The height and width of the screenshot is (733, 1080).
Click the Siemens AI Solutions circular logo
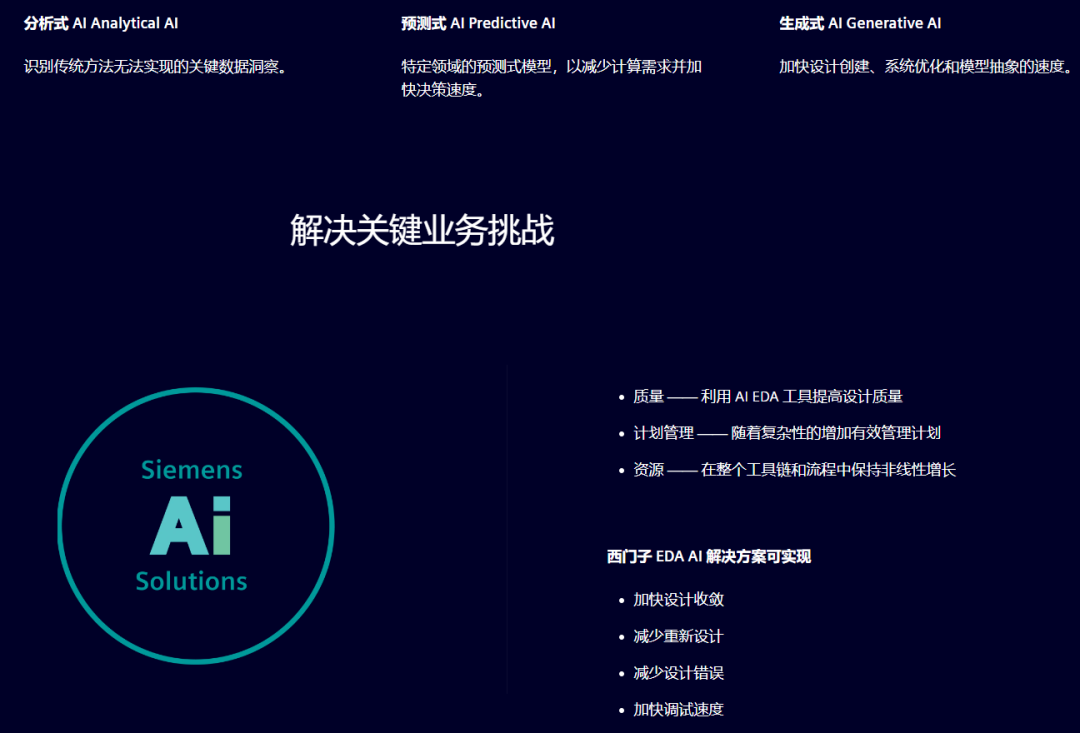(x=196, y=526)
